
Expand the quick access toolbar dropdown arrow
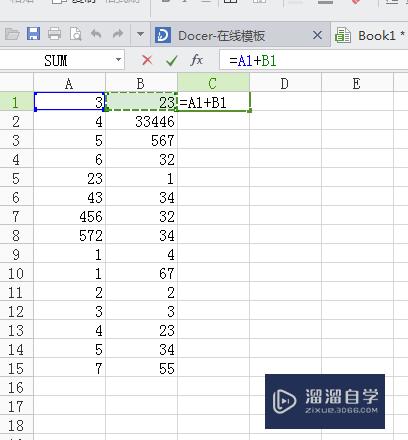point(140,34)
